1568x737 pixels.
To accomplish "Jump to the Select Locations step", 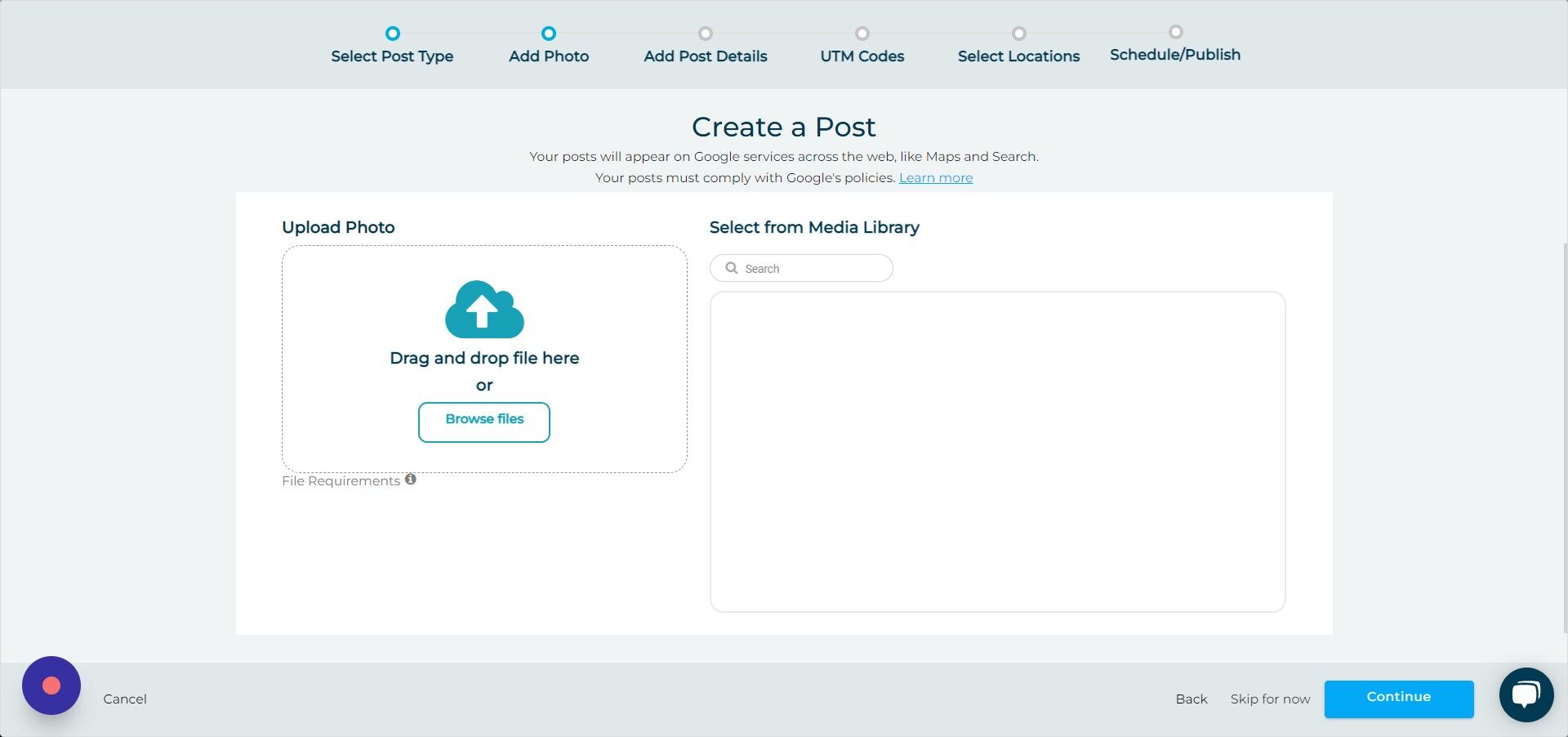I will click(x=1018, y=56).
